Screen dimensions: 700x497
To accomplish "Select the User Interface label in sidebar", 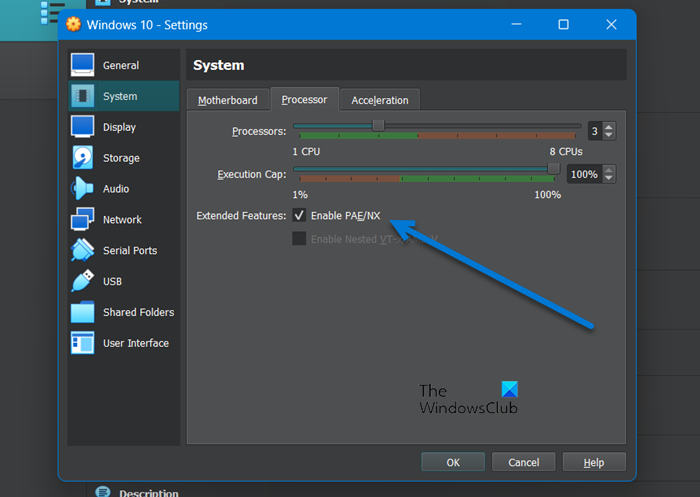I will (136, 343).
